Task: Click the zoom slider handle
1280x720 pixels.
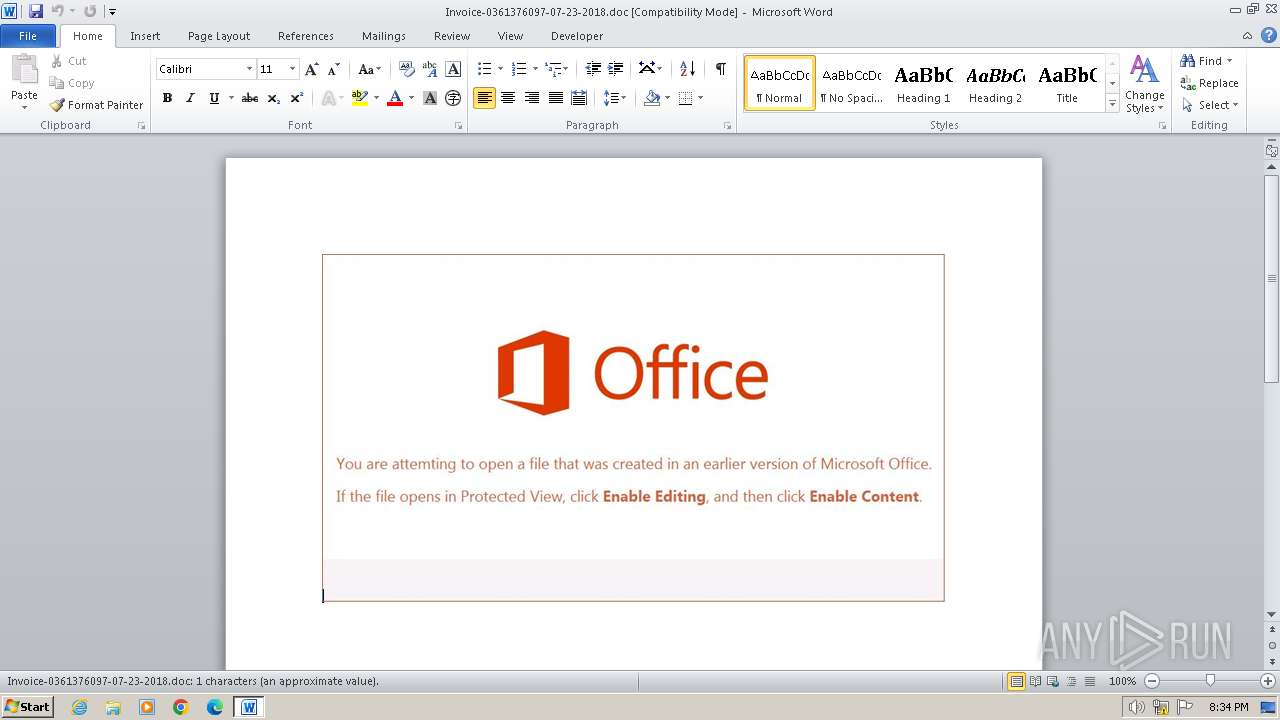Action: 1210,681
